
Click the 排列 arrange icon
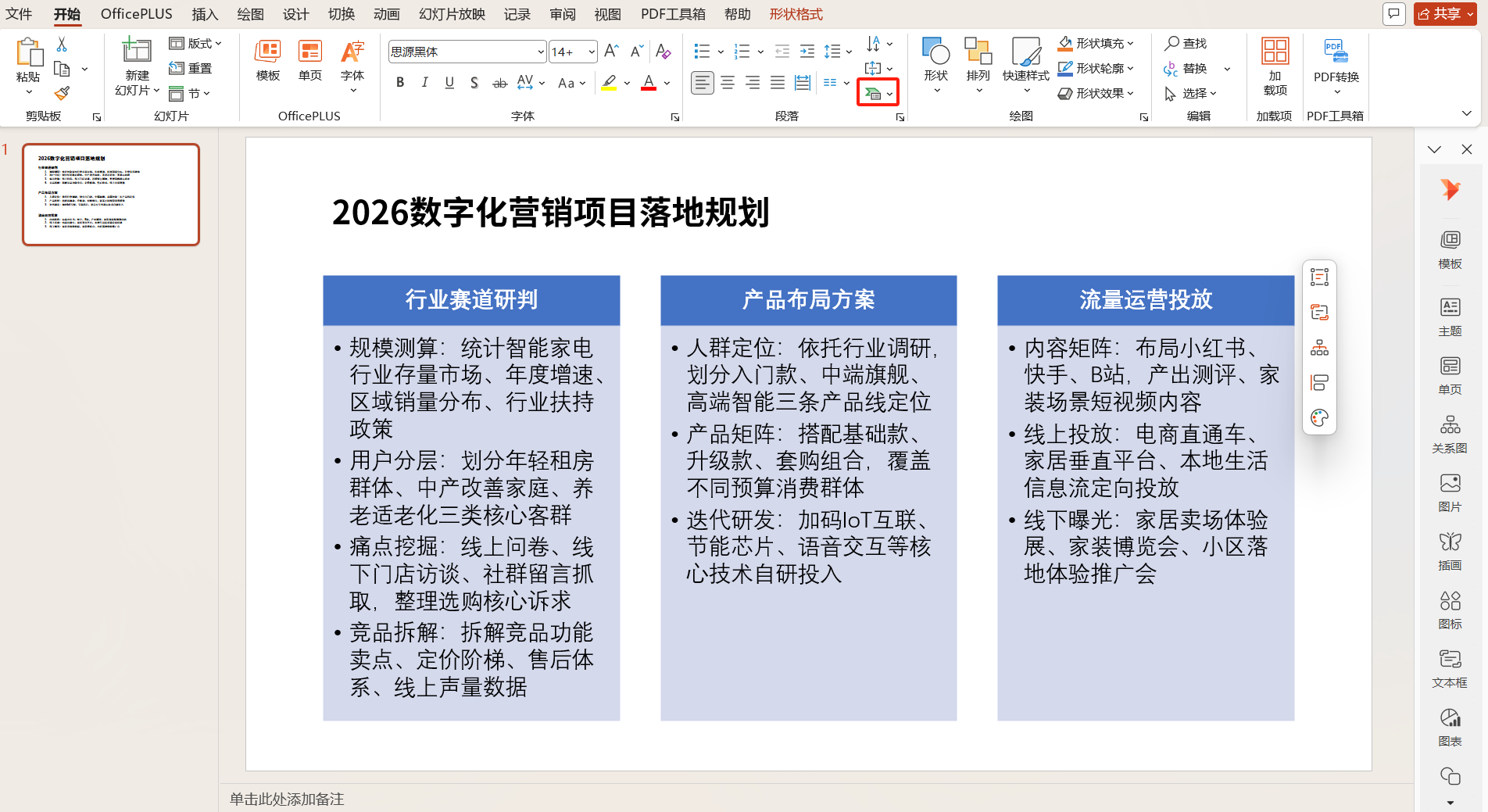click(x=978, y=52)
